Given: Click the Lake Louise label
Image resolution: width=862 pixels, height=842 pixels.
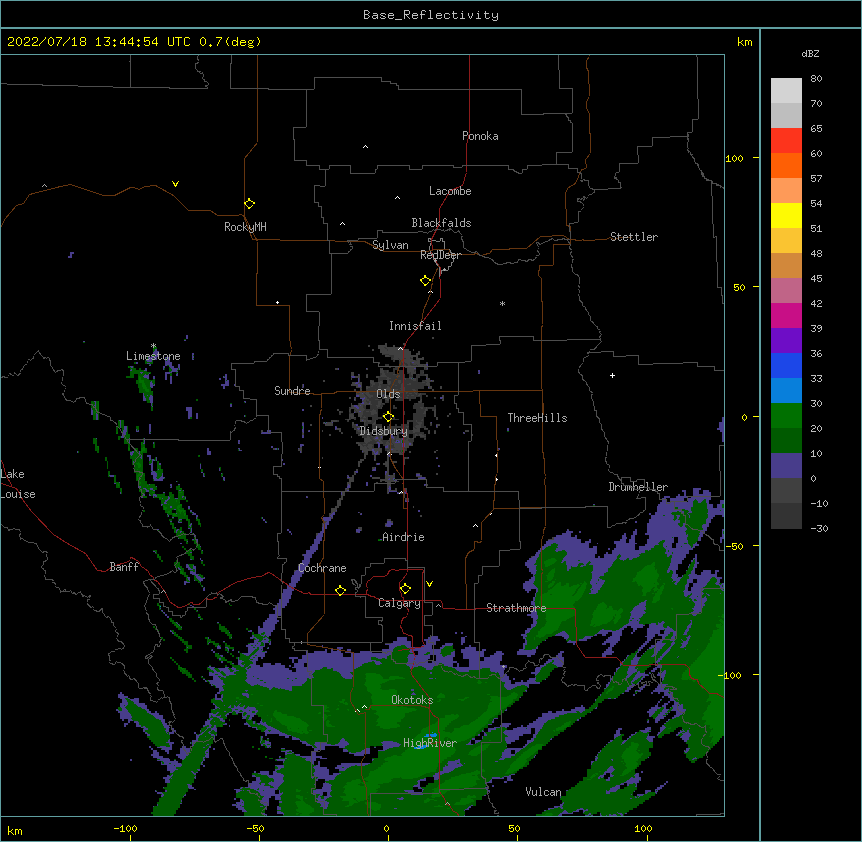Looking at the screenshot, I should (18, 484).
